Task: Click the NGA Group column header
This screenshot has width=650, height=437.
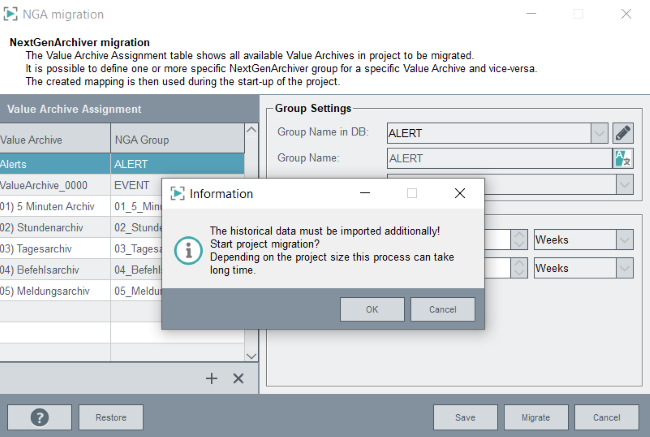Action: click(177, 138)
